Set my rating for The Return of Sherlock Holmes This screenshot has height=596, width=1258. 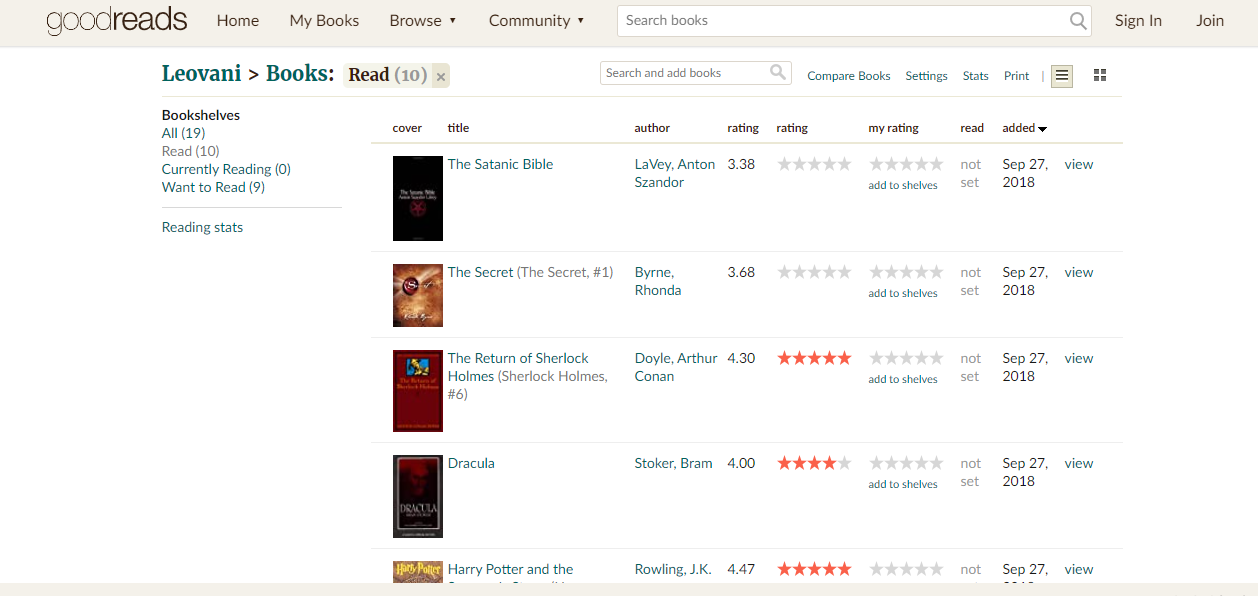tap(906, 358)
